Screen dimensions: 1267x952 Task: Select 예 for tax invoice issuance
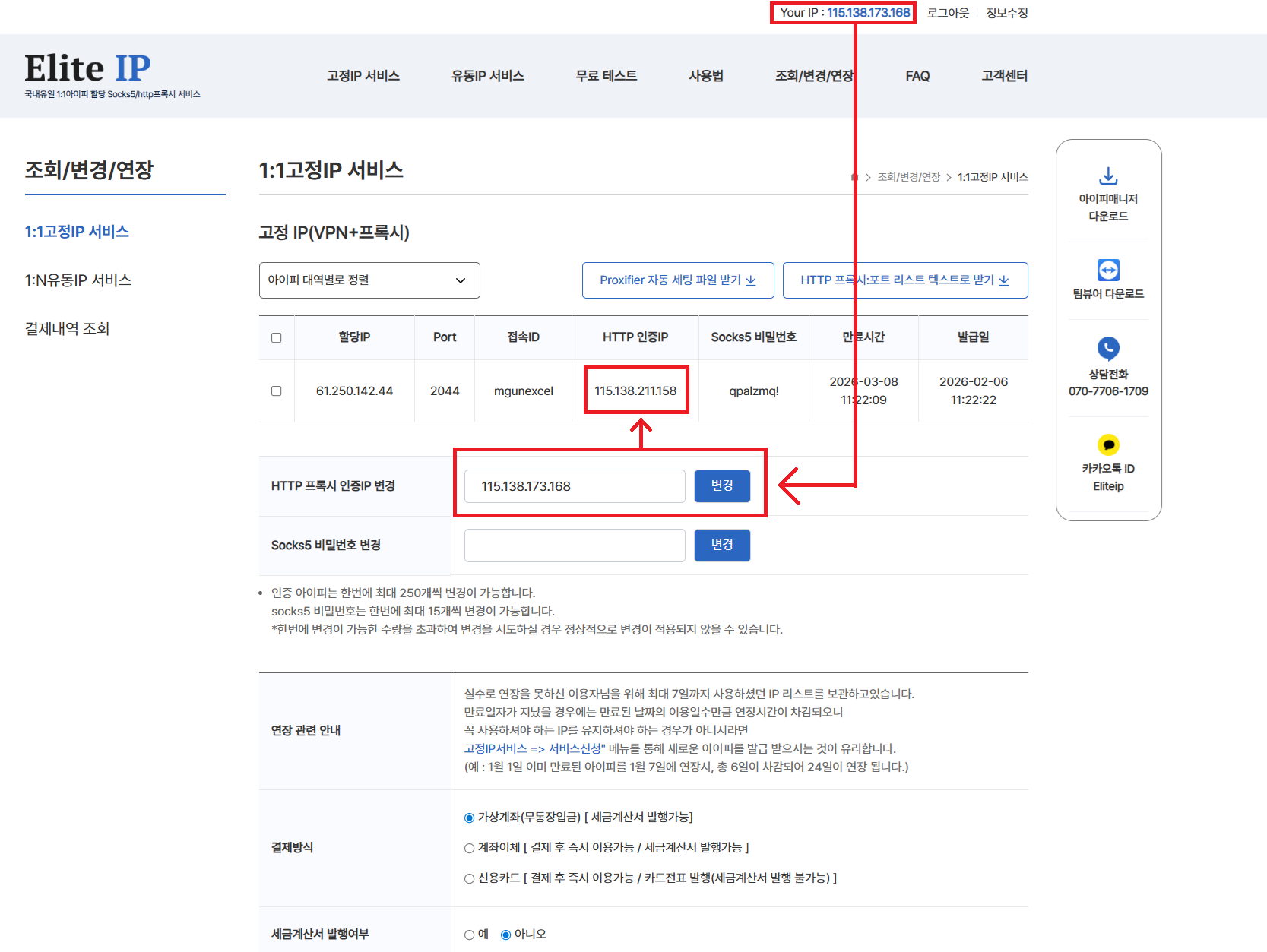click(469, 935)
